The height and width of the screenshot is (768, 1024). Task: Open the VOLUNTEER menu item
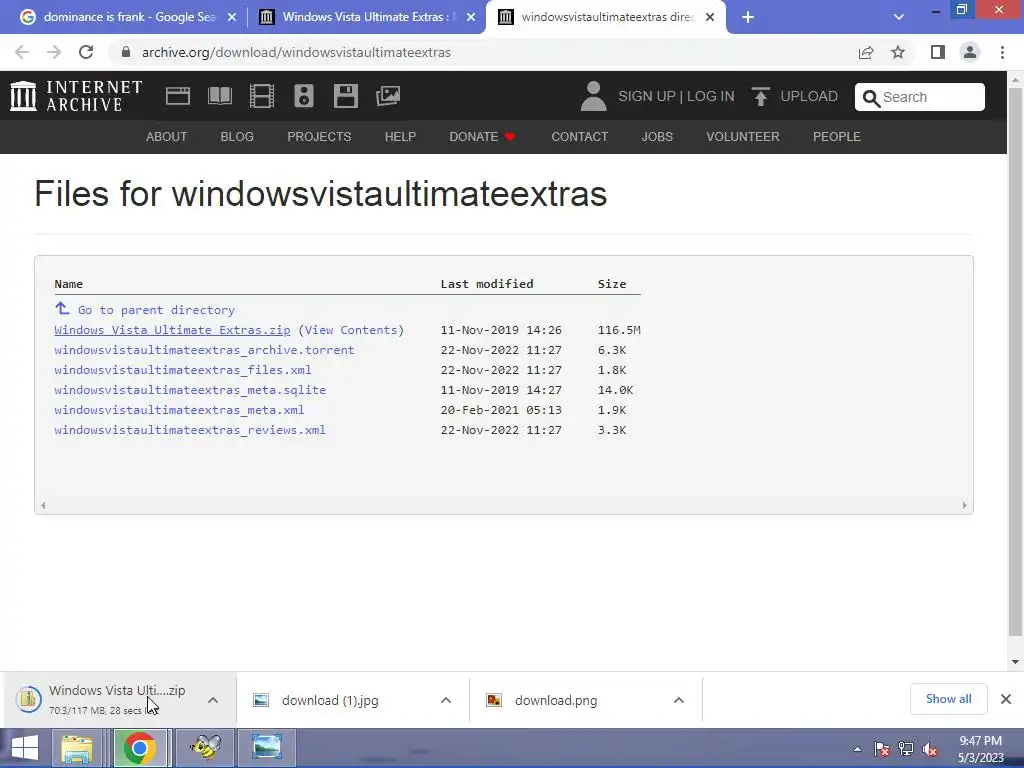pyautogui.click(x=743, y=136)
